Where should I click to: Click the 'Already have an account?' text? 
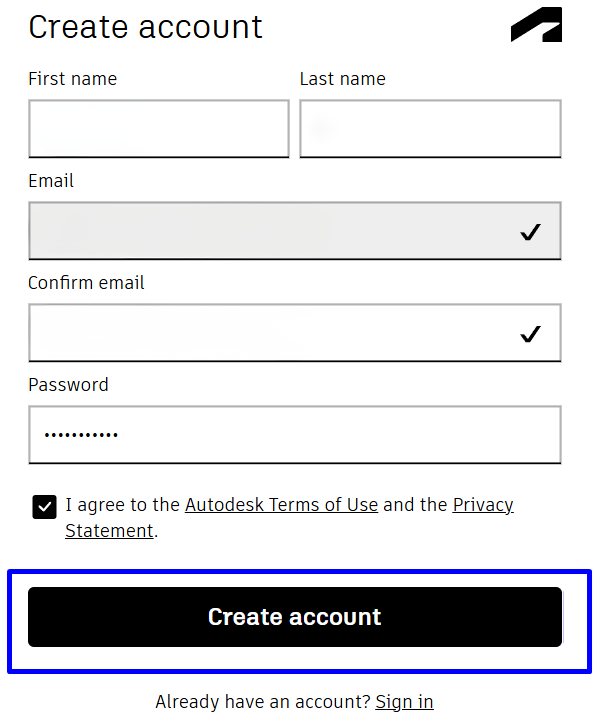(263, 702)
